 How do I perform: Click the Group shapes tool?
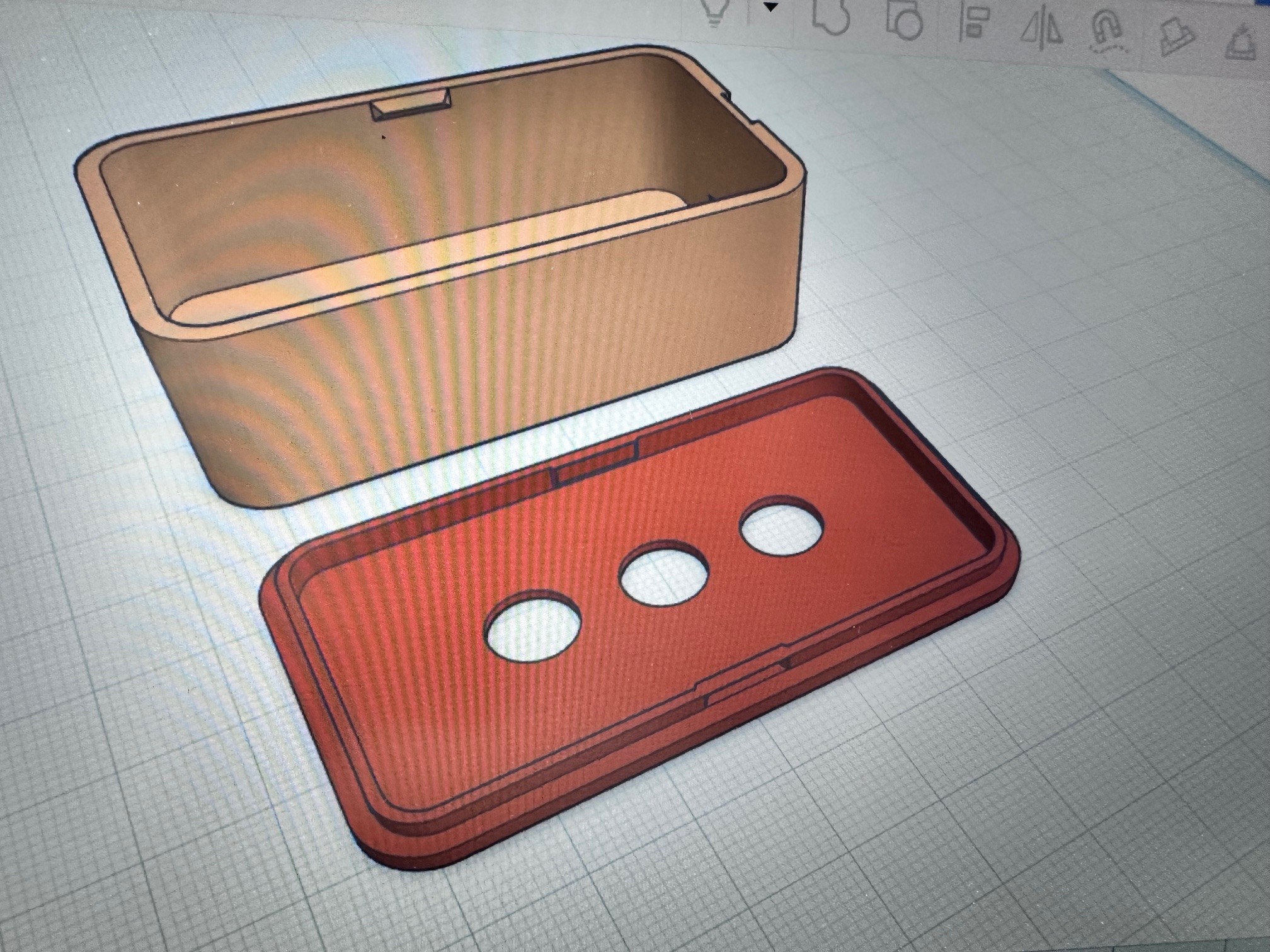(830, 16)
